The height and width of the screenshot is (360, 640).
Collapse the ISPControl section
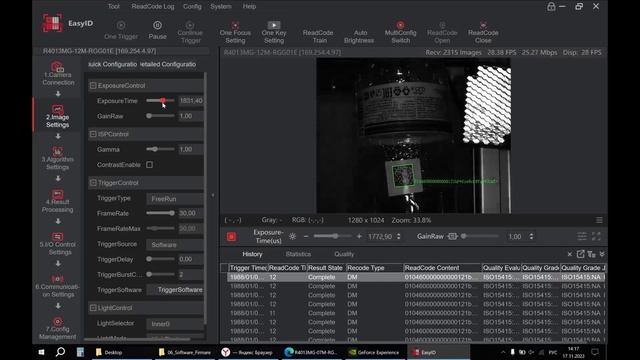93,134
